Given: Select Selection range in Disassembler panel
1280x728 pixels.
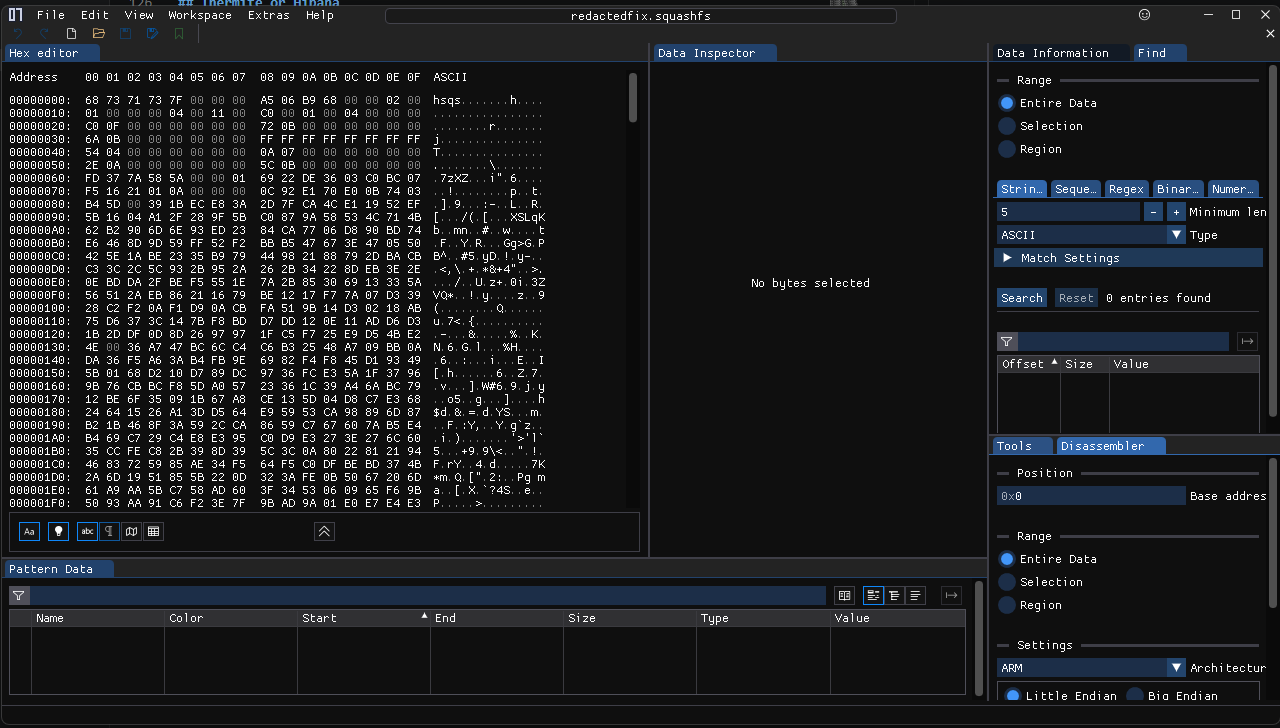Looking at the screenshot, I should pos(1040,582).
